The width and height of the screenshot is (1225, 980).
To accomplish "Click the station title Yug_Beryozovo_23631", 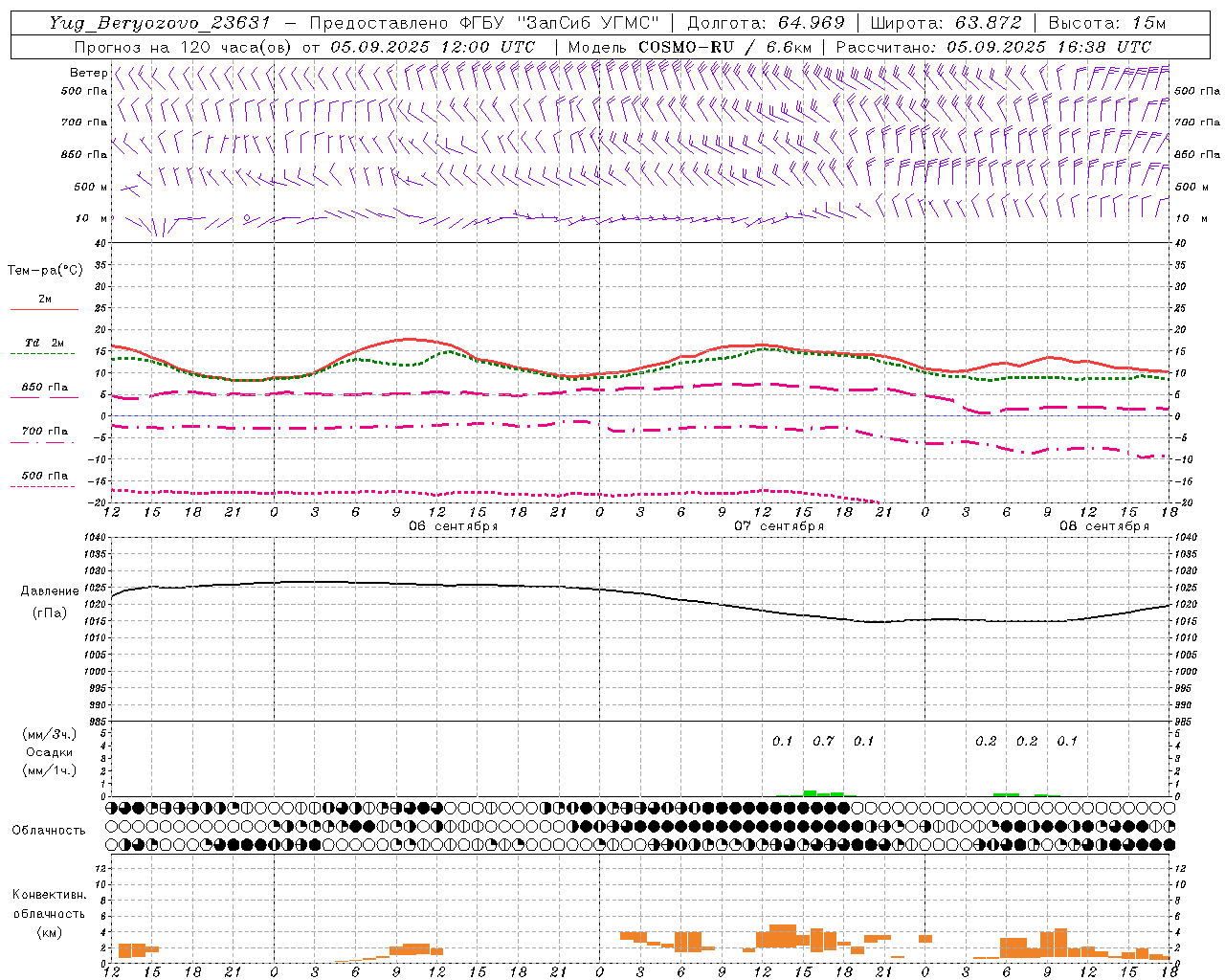I will pyautogui.click(x=160, y=23).
